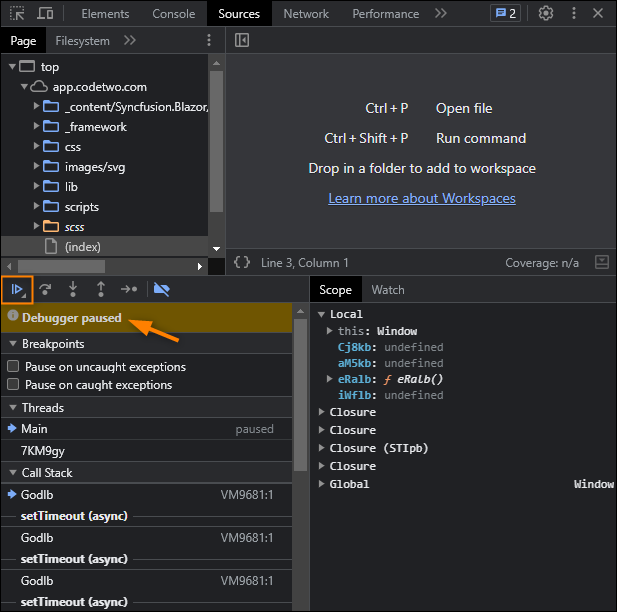
Task: Click the file tree vertical scrollbar
Action: point(216,142)
